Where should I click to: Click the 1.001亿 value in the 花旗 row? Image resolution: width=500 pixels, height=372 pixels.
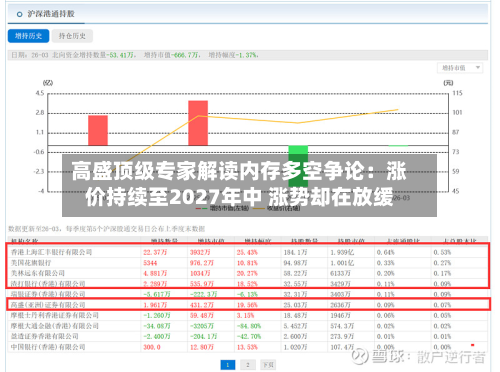(x=342, y=263)
